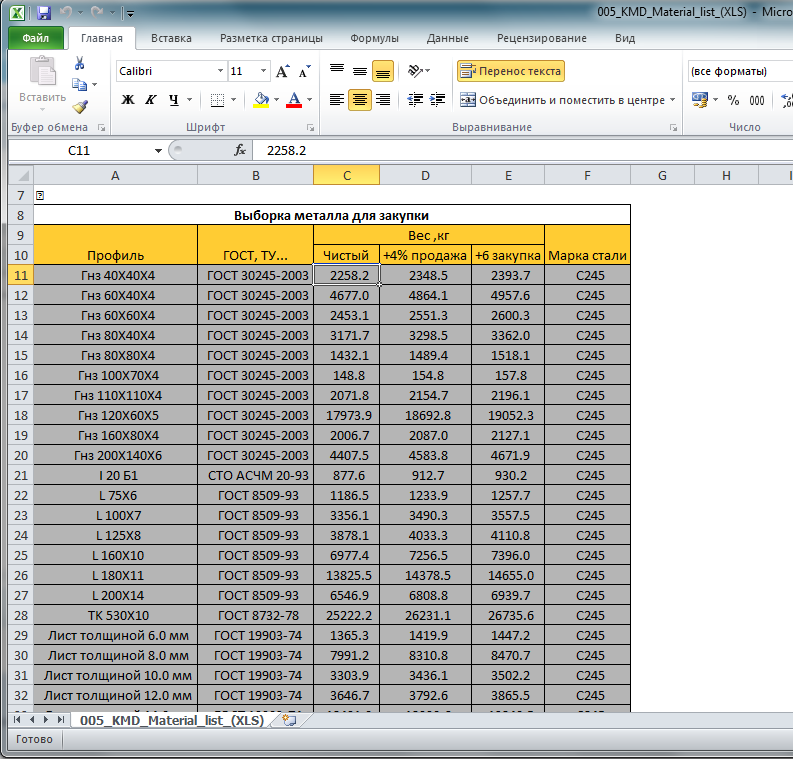This screenshot has width=793, height=759.
Task: Open the Формулы ribbon tab
Action: pyautogui.click(x=374, y=38)
